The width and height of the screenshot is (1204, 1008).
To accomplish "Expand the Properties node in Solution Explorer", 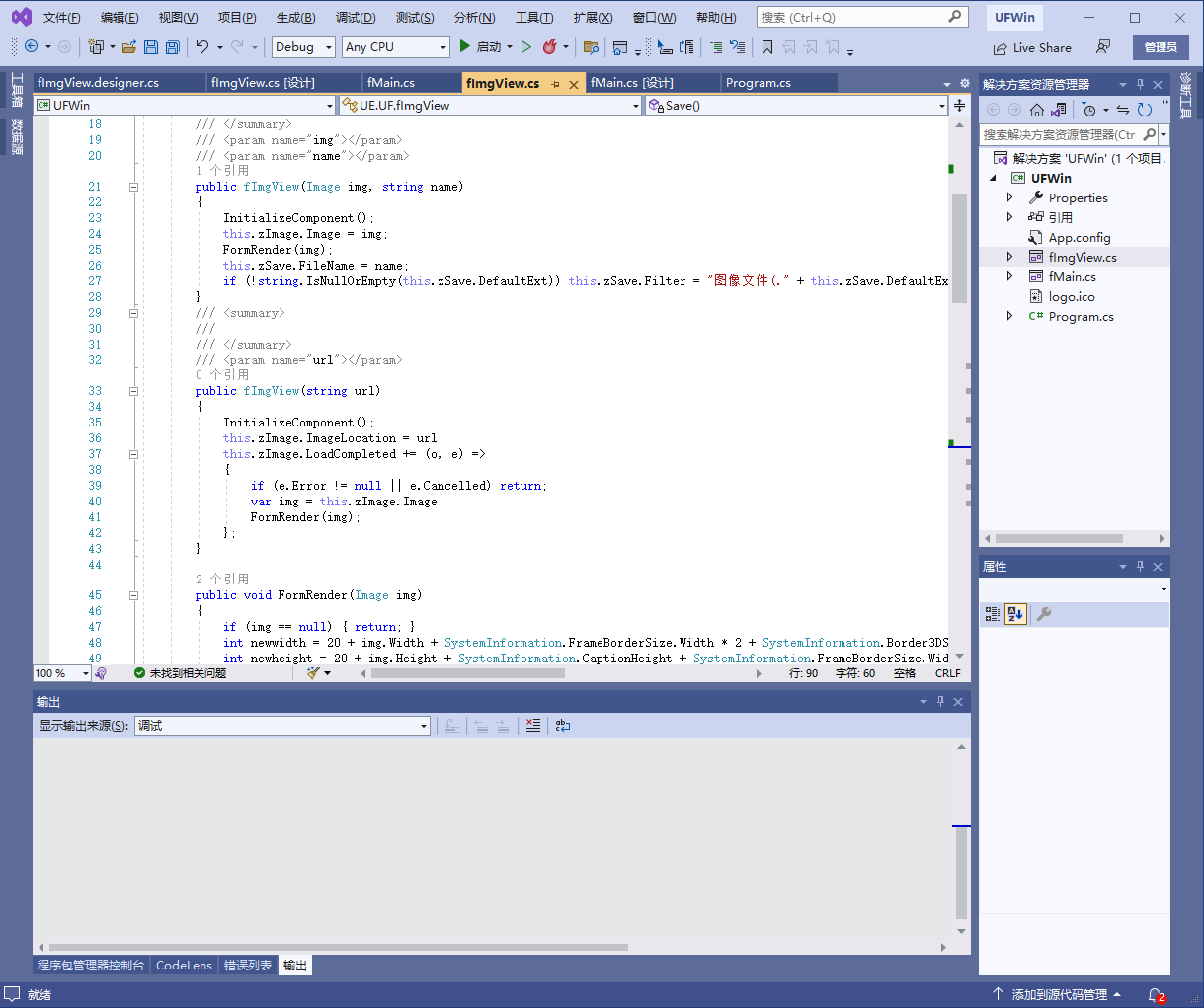I will click(1009, 197).
